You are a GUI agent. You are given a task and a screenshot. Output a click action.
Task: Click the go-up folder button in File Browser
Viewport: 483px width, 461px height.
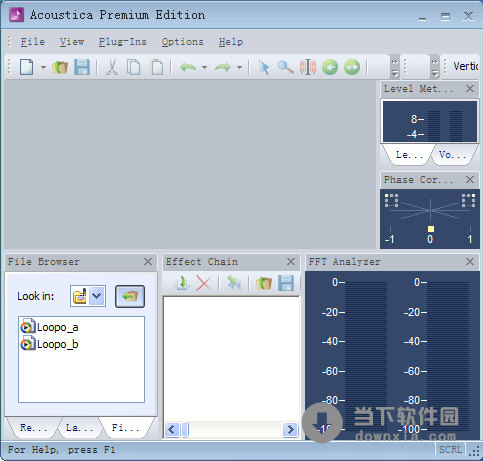pos(130,296)
